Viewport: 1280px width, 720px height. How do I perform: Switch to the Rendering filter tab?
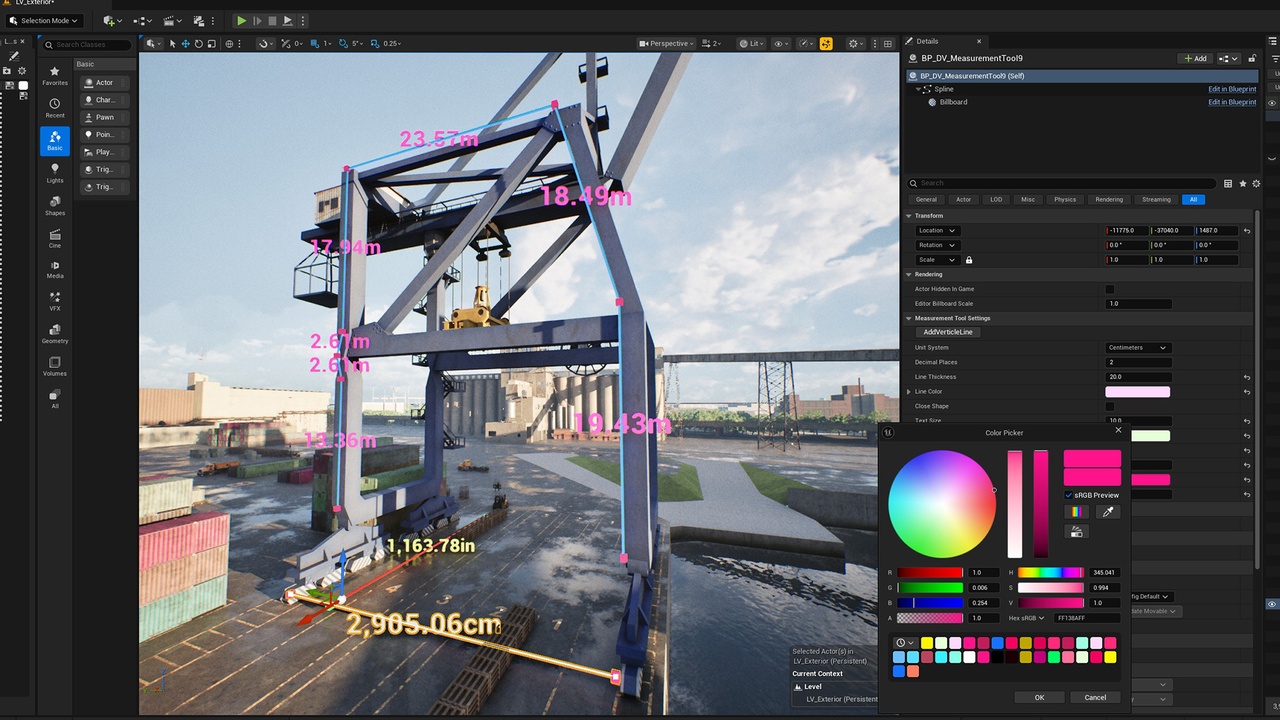point(1109,199)
